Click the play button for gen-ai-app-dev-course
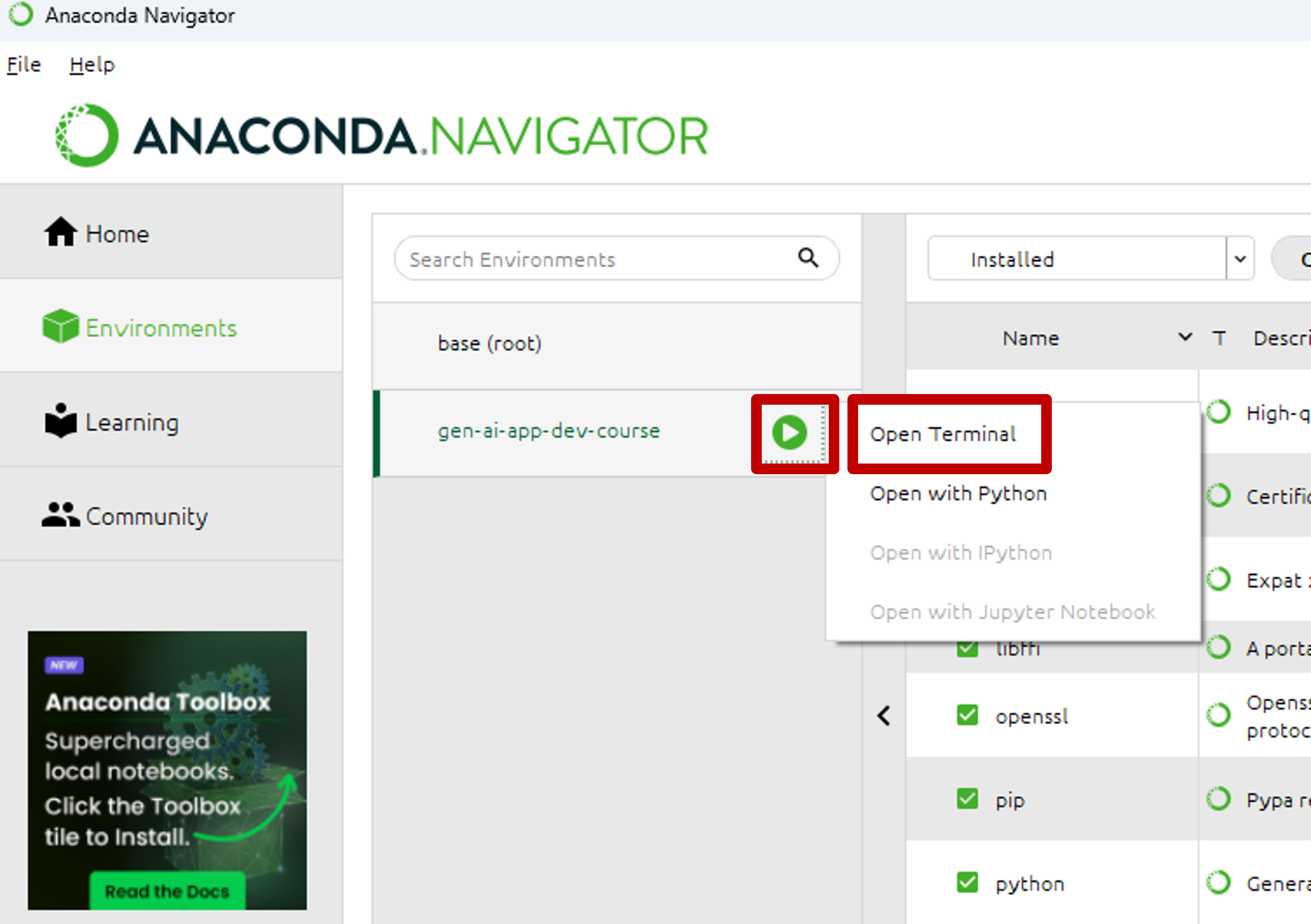 tap(791, 431)
